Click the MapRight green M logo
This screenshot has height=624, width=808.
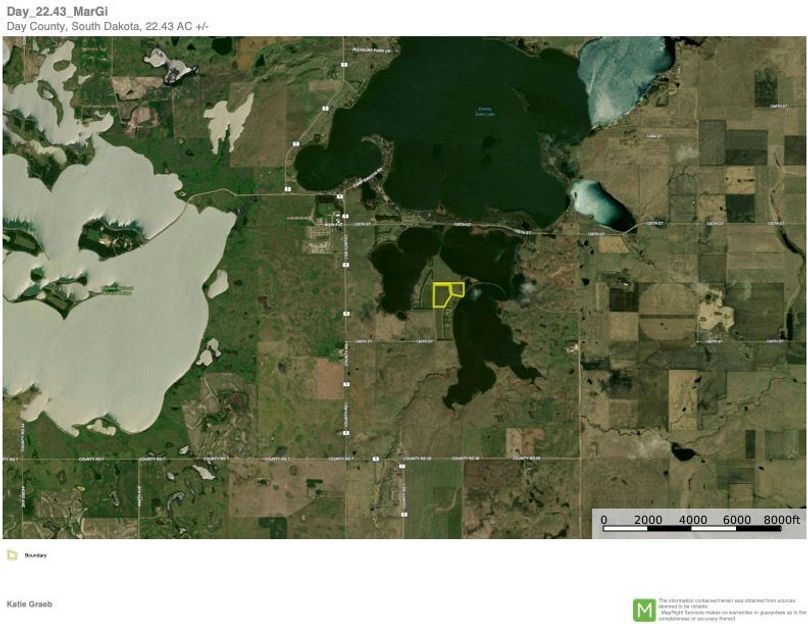[x=644, y=609]
